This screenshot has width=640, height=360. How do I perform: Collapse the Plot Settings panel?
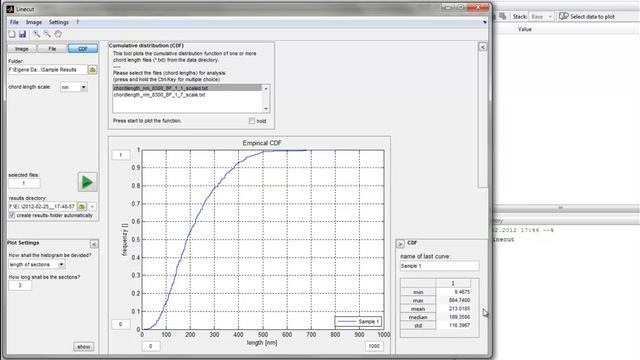94,244
